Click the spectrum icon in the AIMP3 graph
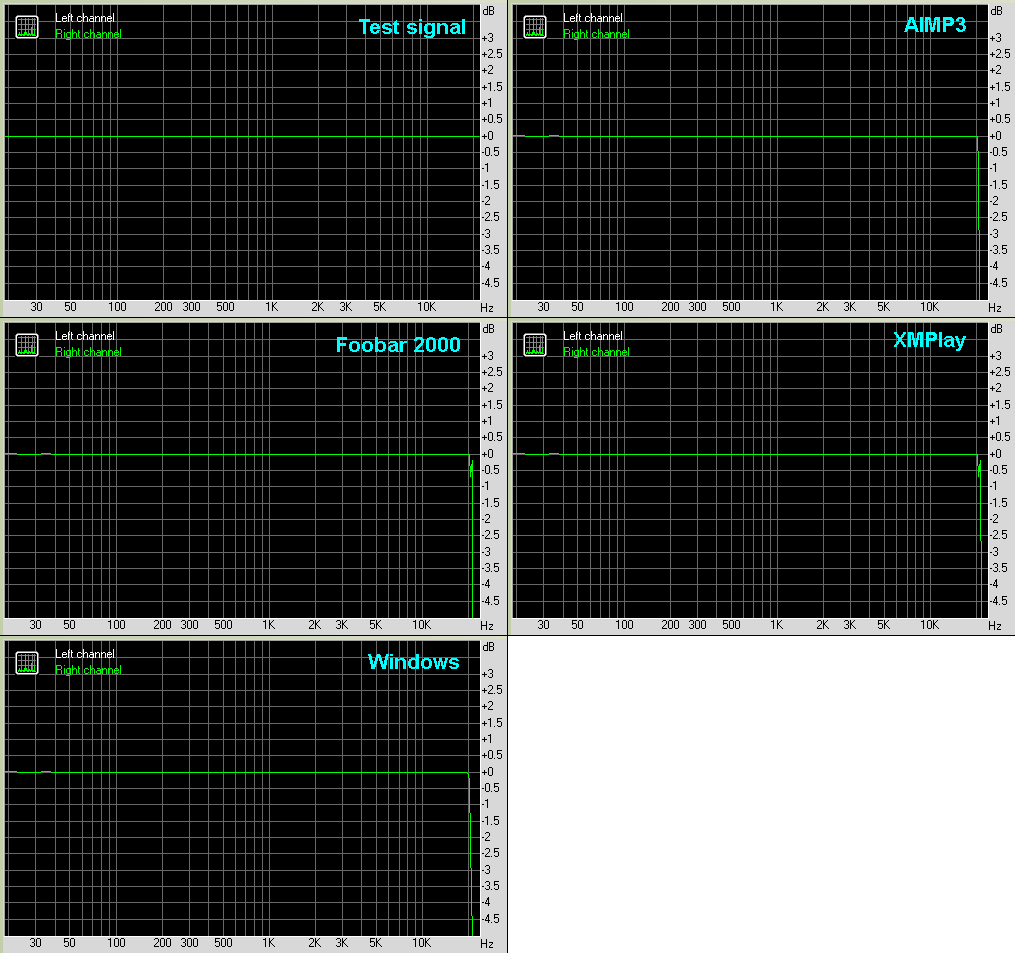 [535, 27]
